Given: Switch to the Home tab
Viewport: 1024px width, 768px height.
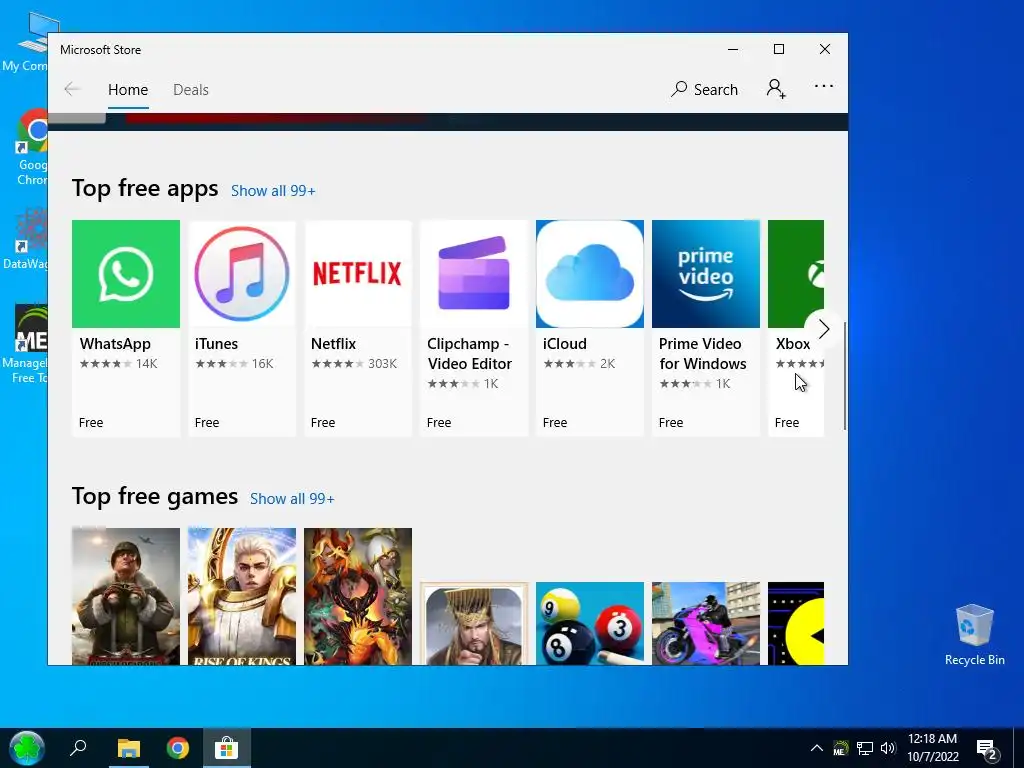Looking at the screenshot, I should pos(128,89).
